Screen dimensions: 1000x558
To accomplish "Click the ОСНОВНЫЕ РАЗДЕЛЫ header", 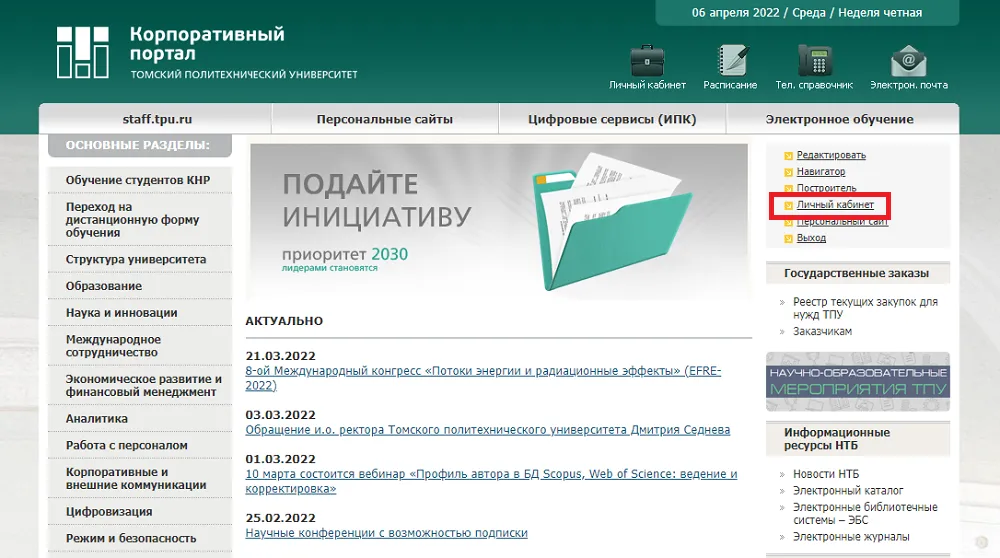I will click(x=138, y=145).
